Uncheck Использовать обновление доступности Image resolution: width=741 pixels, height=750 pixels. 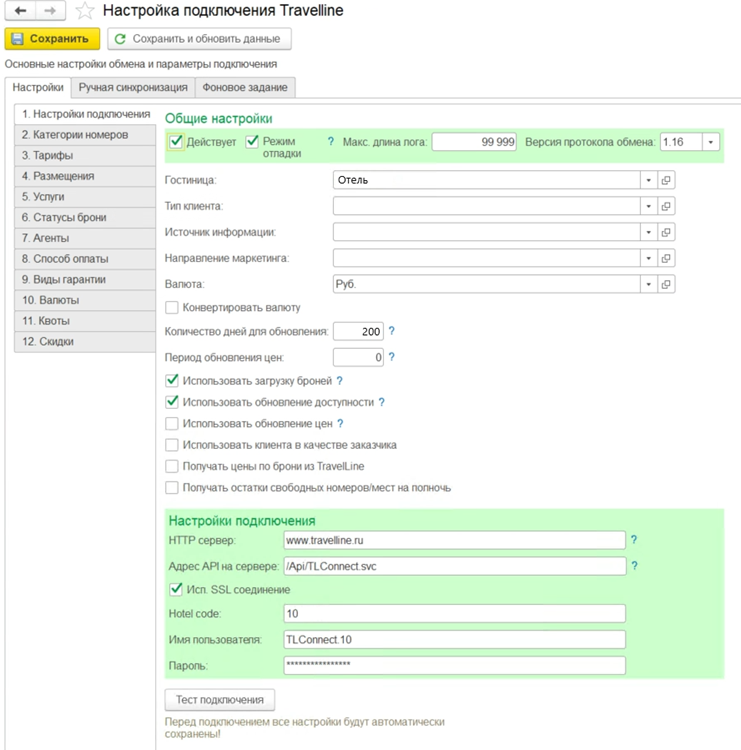(x=172, y=402)
